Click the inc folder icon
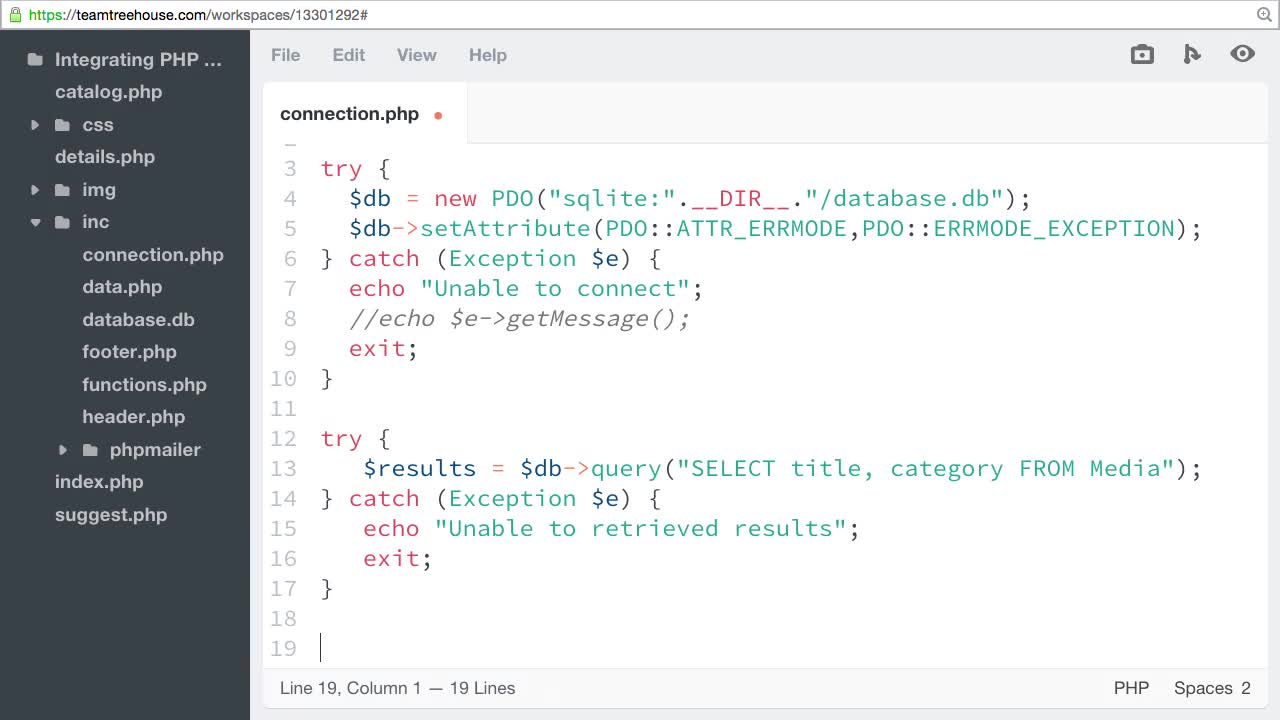The image size is (1280, 720). (63, 222)
